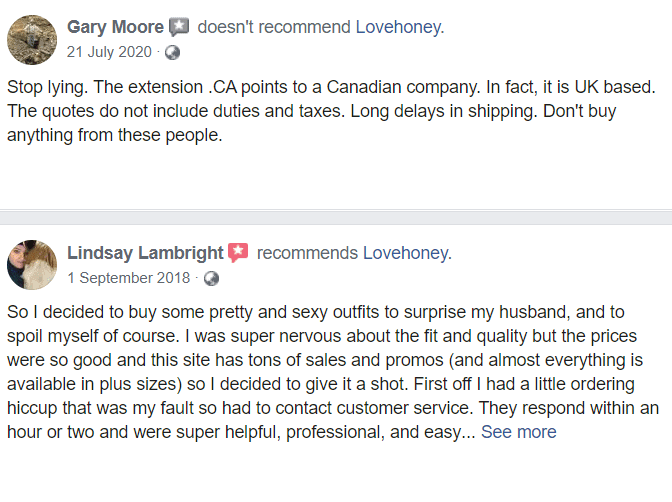
Task: Open Lindsay Lambright's profile name link
Action: pyautogui.click(x=145, y=253)
